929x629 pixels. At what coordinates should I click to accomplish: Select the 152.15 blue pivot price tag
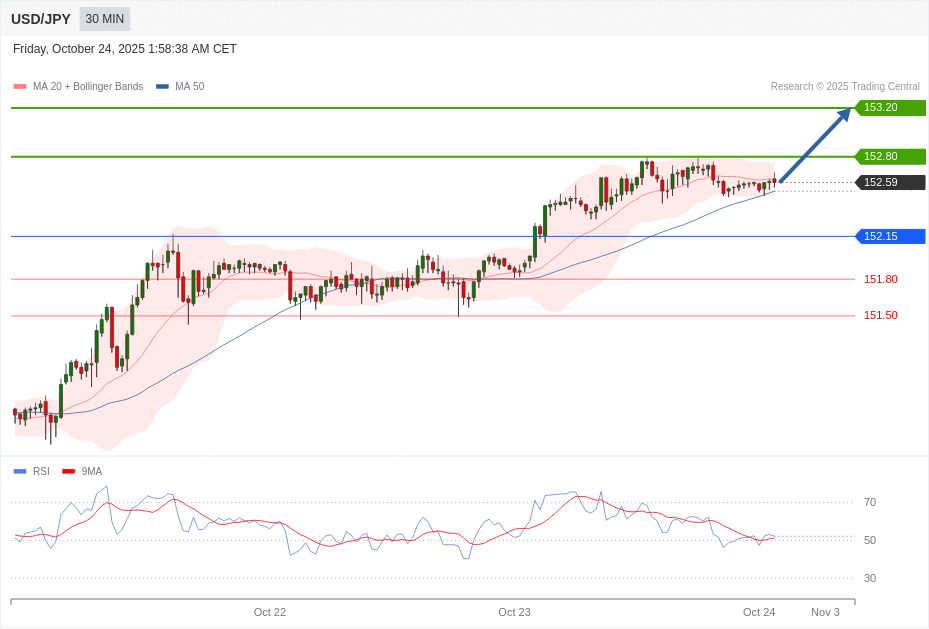pyautogui.click(x=890, y=236)
